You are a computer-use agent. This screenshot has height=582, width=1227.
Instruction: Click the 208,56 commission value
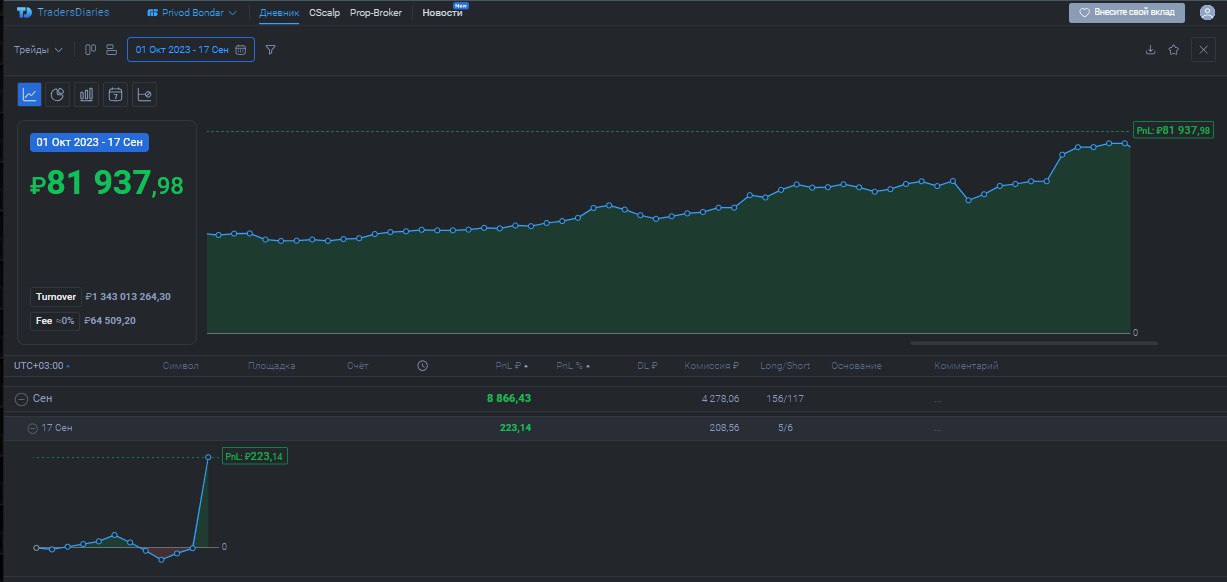pos(724,428)
